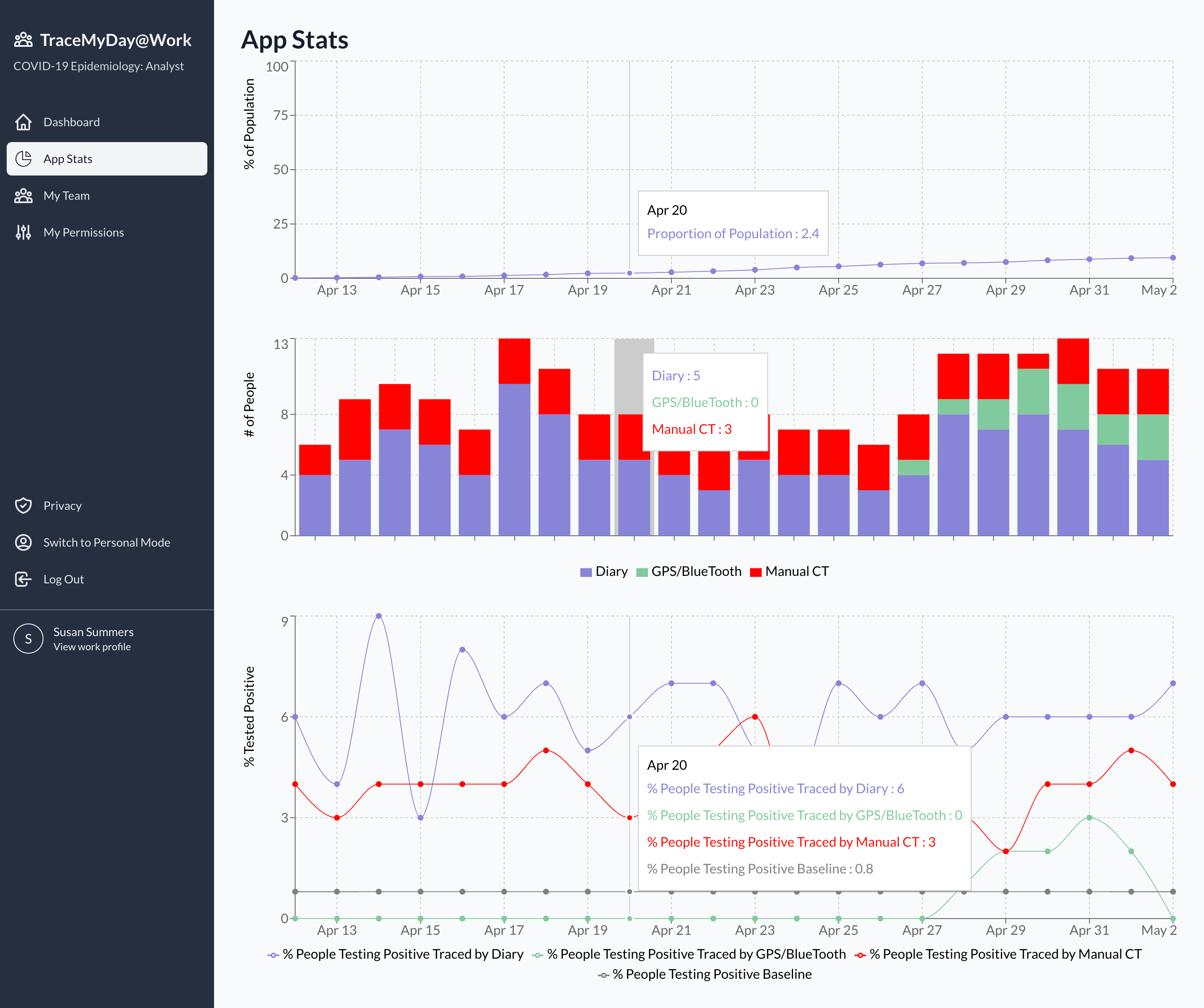This screenshot has width=1204, height=1008.
Task: Click the View work profile link
Action: [x=92, y=647]
